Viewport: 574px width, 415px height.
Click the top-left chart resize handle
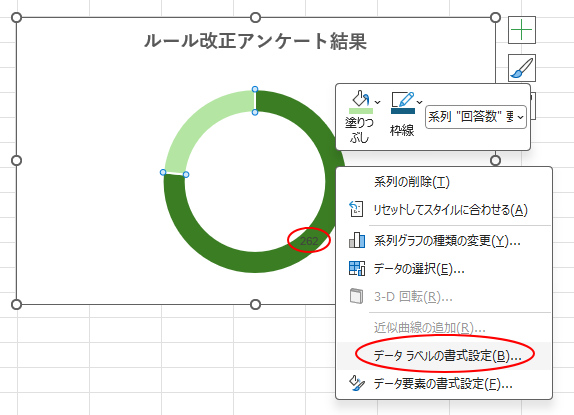[x=16, y=17]
